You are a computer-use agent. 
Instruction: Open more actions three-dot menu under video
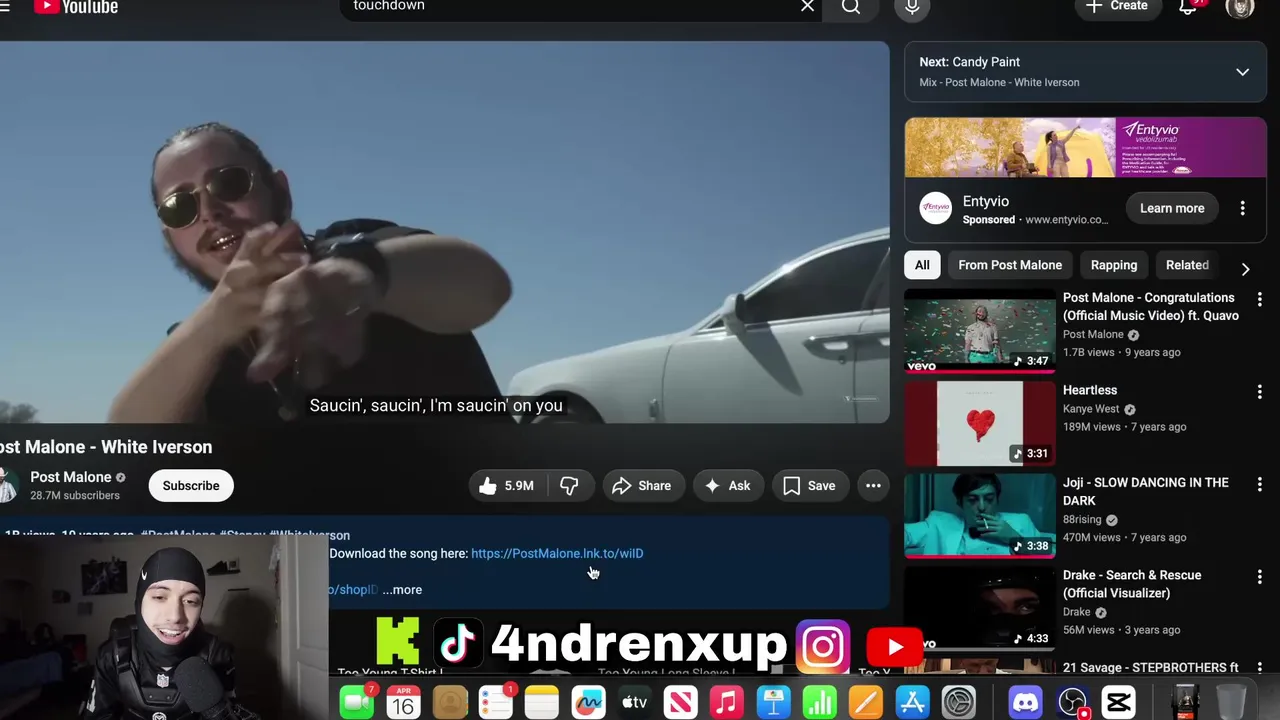873,486
